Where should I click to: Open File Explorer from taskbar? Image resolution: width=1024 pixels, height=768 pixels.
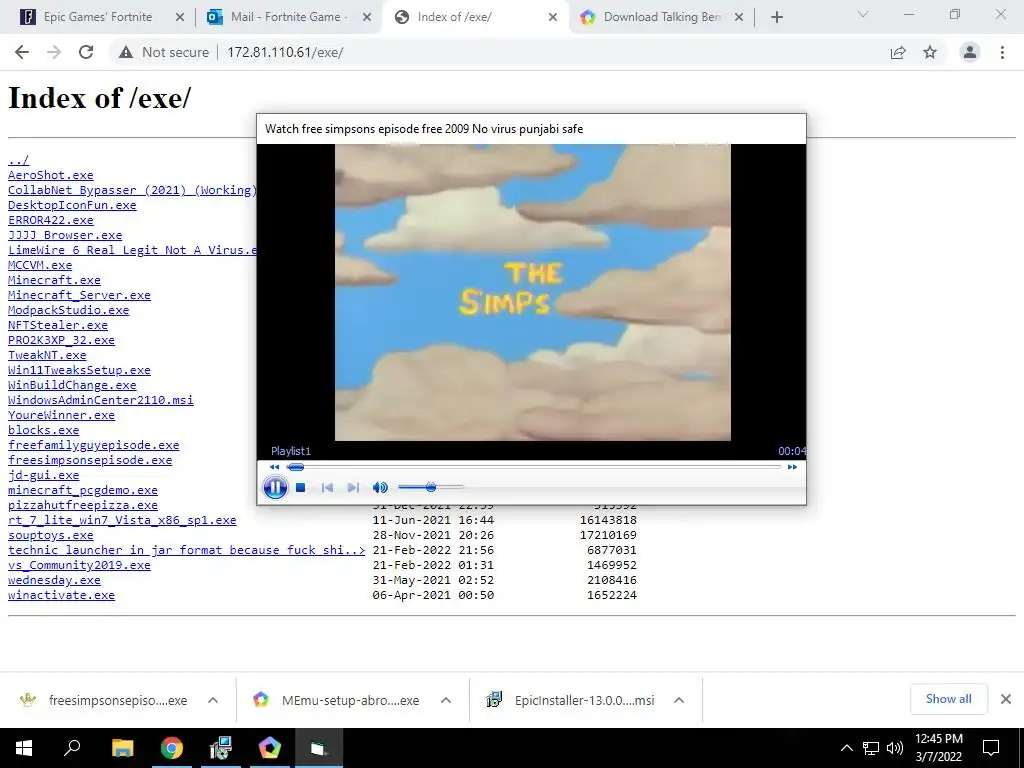pos(122,748)
